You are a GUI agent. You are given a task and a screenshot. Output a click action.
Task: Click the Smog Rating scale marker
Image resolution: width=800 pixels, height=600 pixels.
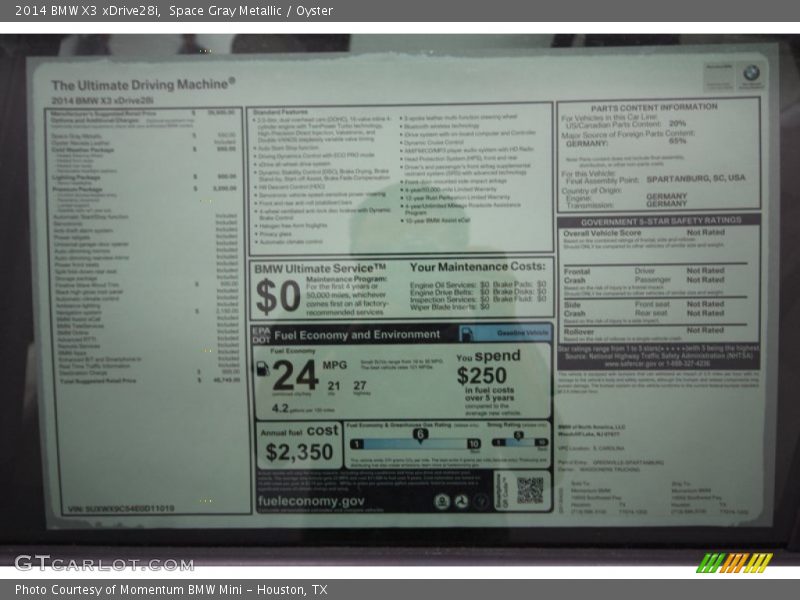pos(518,434)
